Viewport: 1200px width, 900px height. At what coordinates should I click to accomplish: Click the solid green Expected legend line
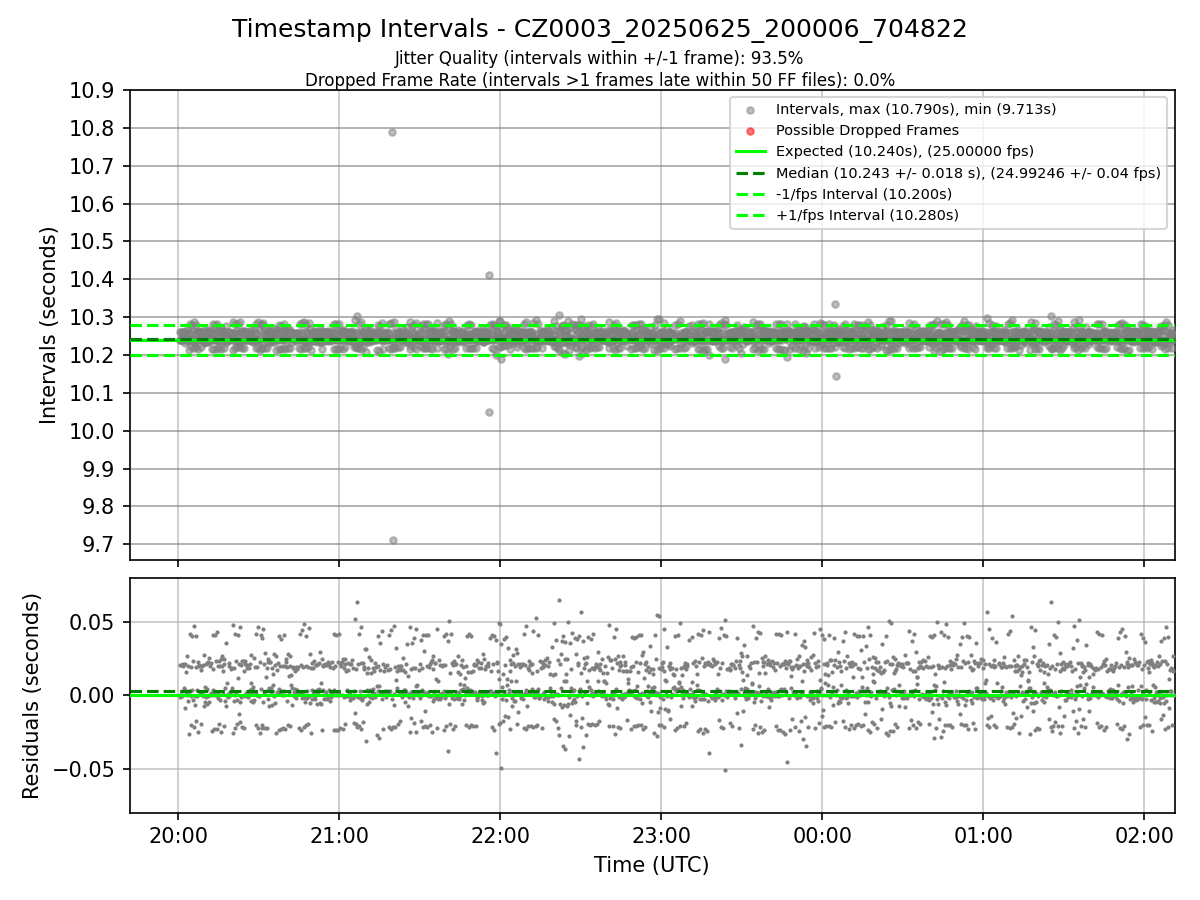(750, 152)
